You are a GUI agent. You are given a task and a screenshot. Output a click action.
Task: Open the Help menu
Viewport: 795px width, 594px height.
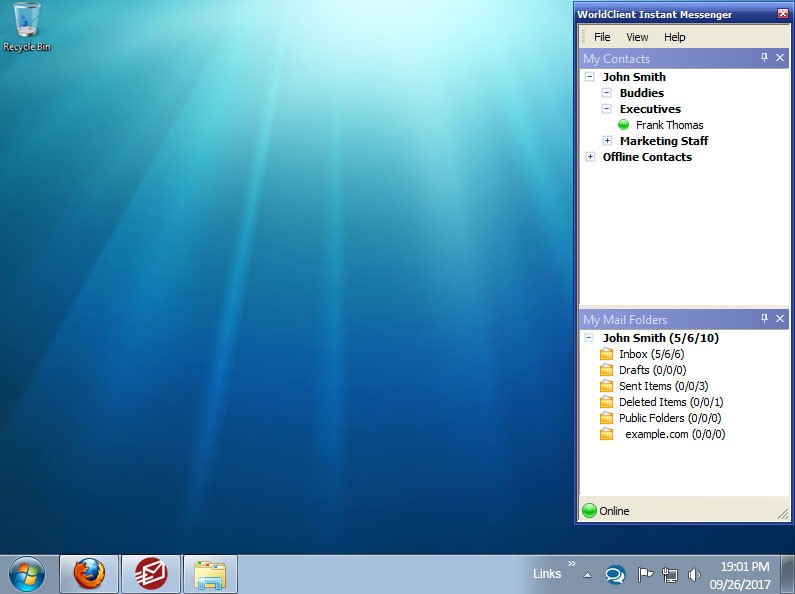tap(674, 37)
